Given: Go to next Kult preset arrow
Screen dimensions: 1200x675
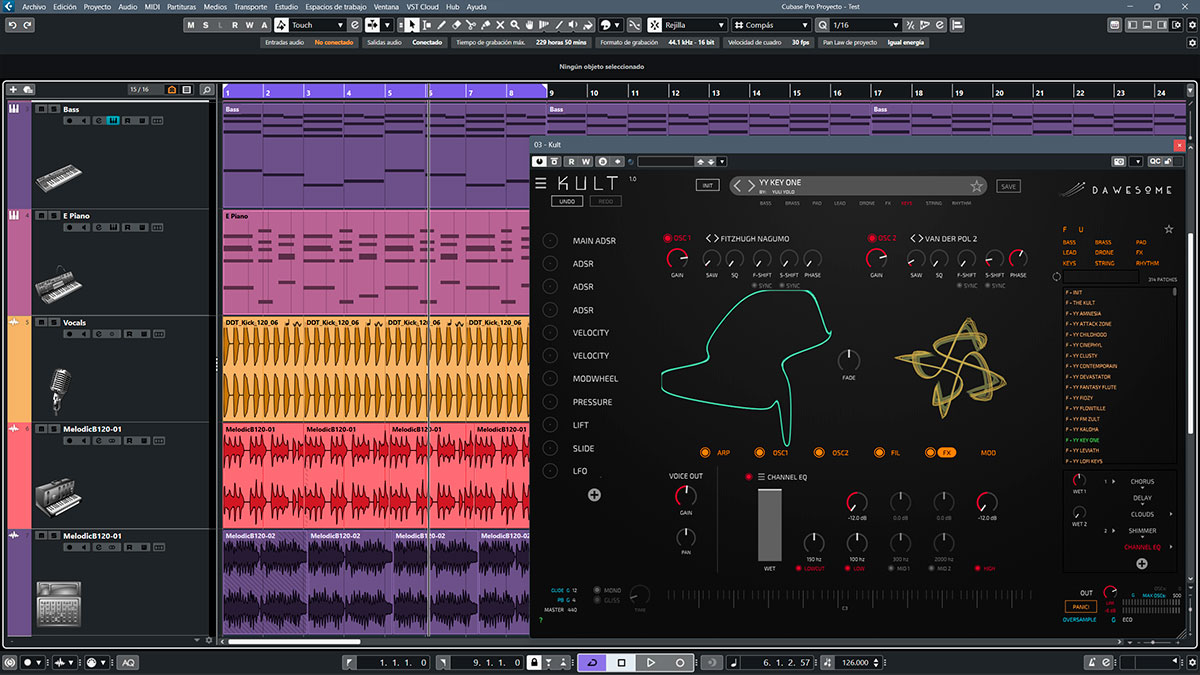Looking at the screenshot, I should coord(751,186).
